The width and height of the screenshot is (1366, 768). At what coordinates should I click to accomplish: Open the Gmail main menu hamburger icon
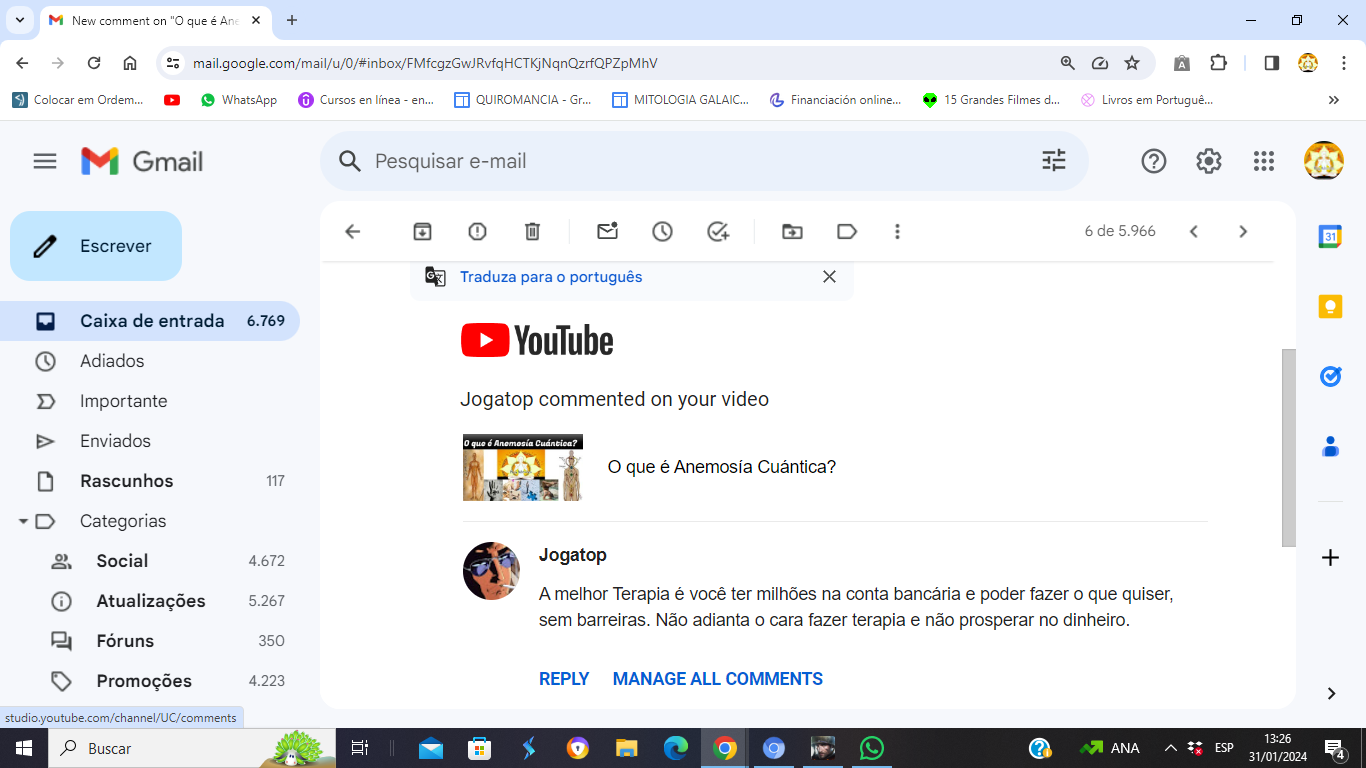point(45,161)
